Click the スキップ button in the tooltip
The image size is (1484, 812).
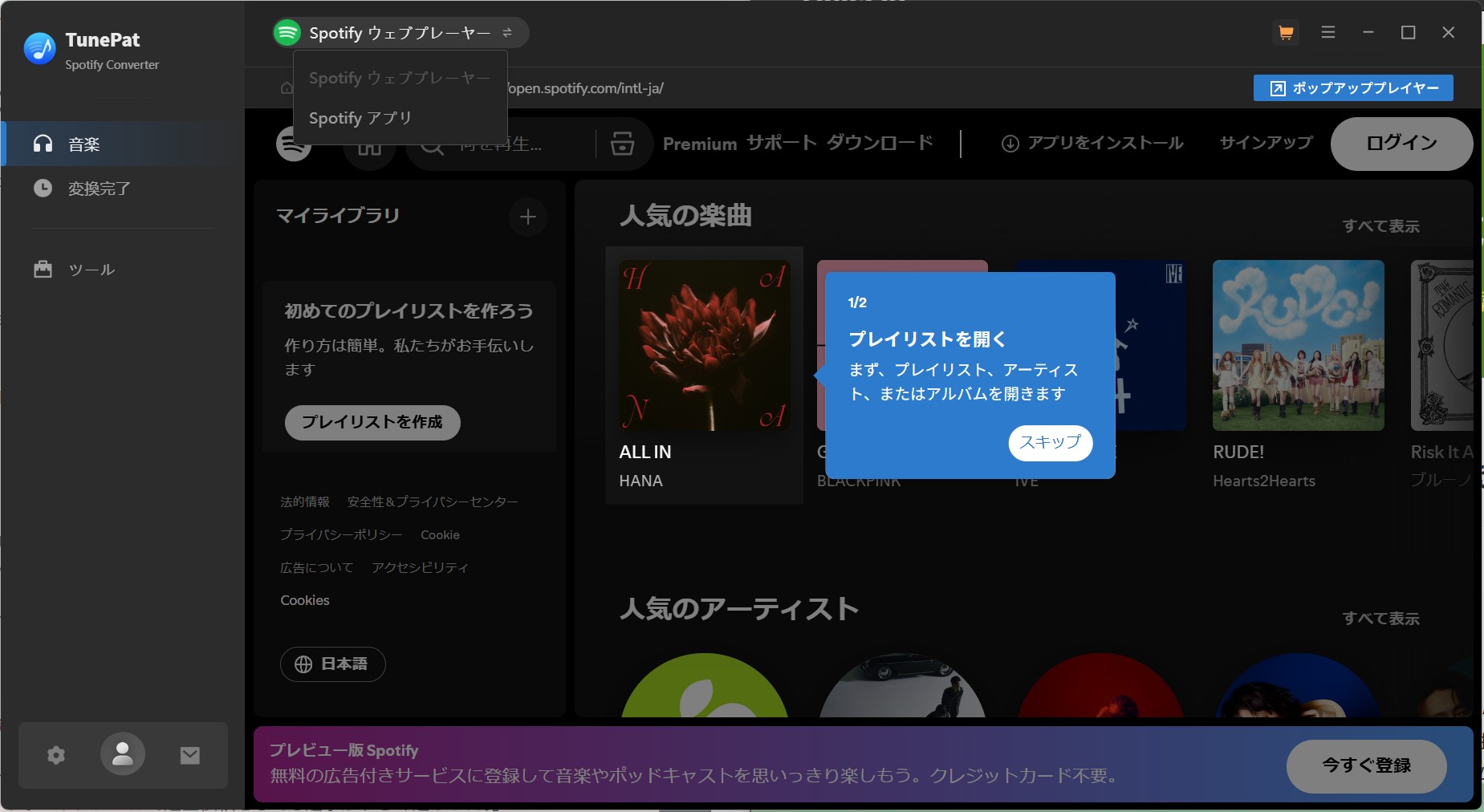1050,443
